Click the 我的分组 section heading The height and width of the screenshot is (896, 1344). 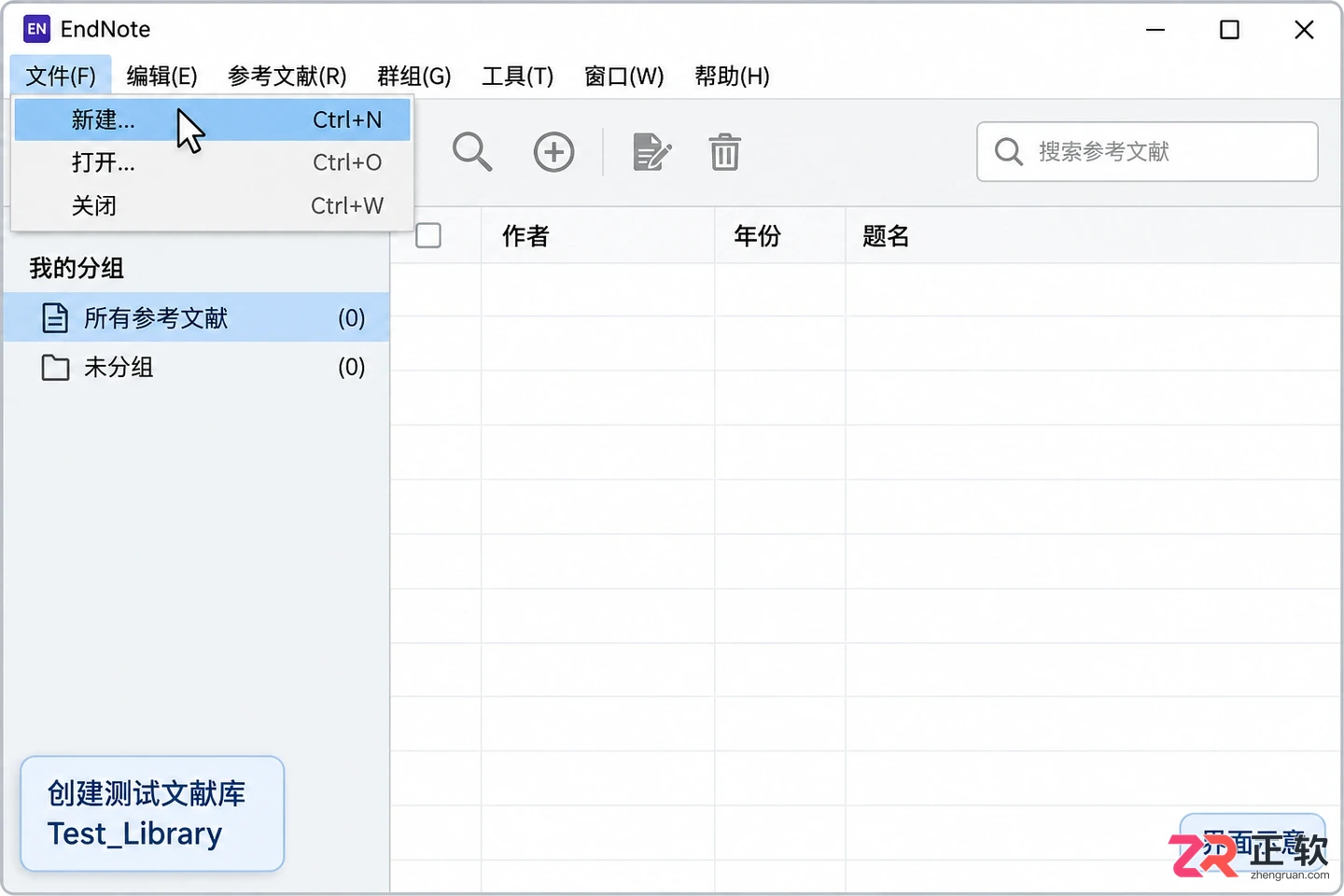(x=77, y=269)
